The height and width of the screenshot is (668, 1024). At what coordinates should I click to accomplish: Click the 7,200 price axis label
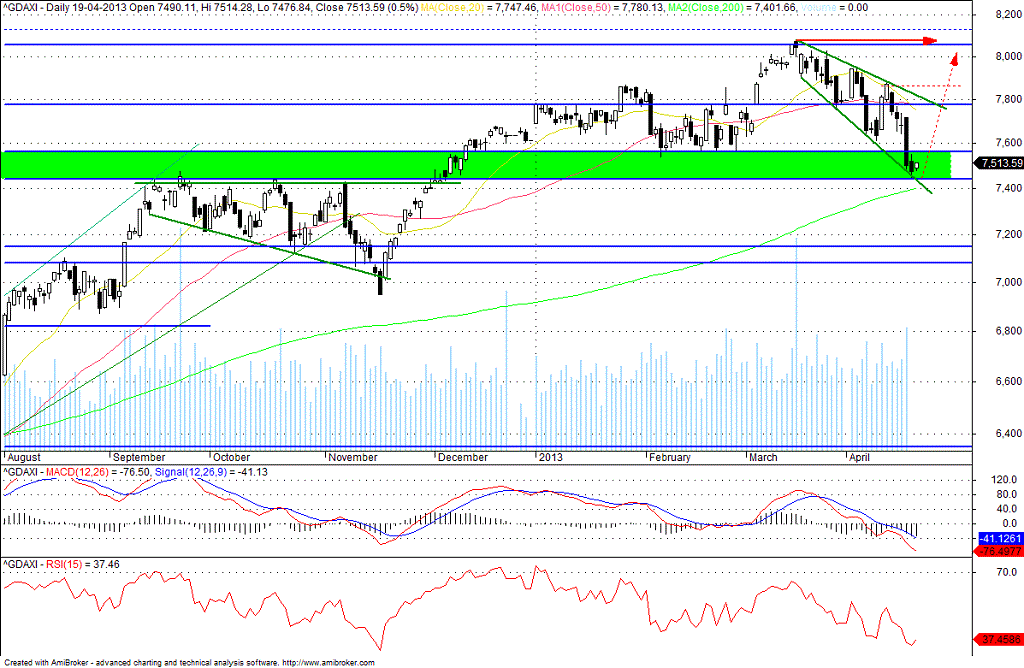[1008, 234]
